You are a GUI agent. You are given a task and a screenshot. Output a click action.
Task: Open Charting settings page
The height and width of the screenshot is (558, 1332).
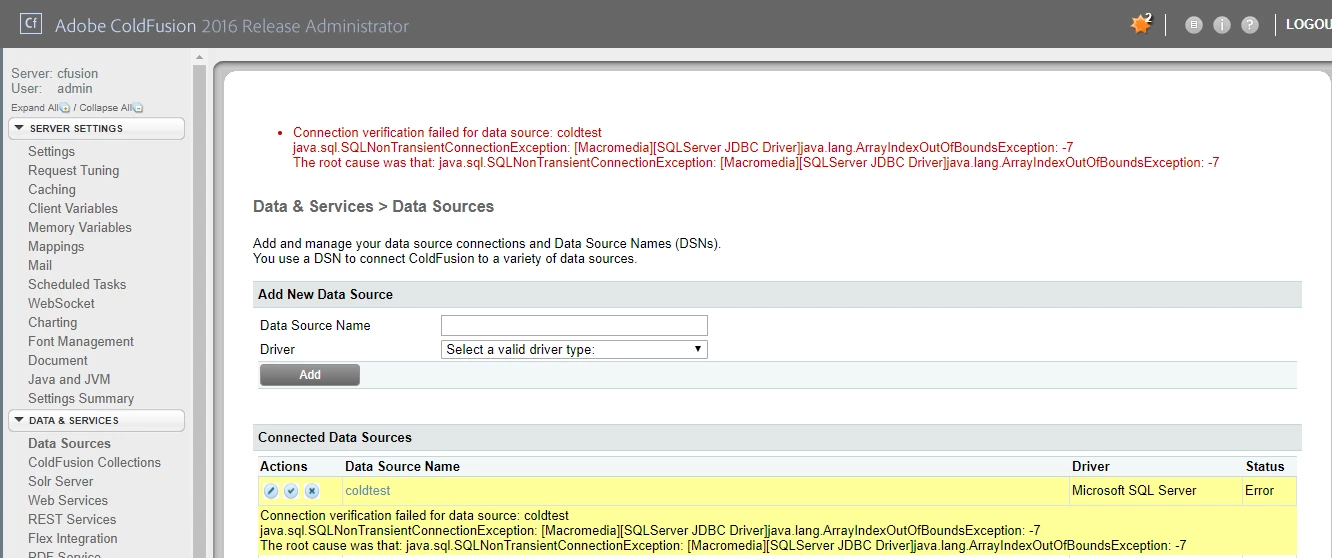tap(52, 323)
